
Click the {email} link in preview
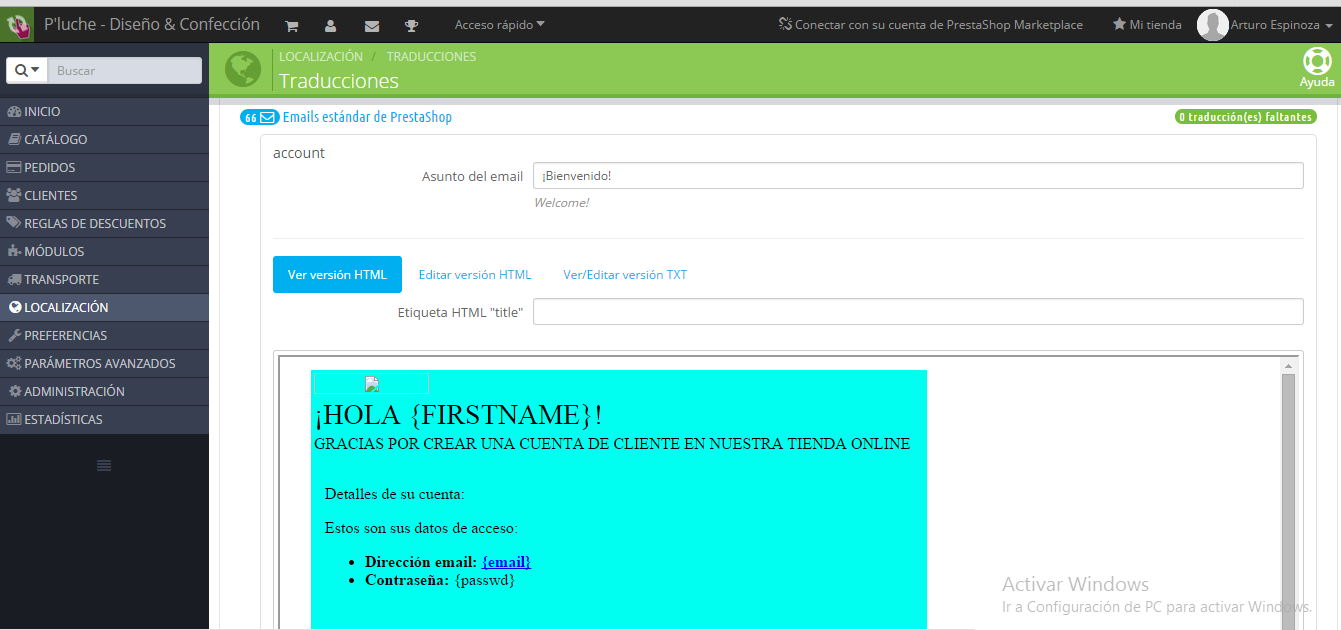pos(506,562)
